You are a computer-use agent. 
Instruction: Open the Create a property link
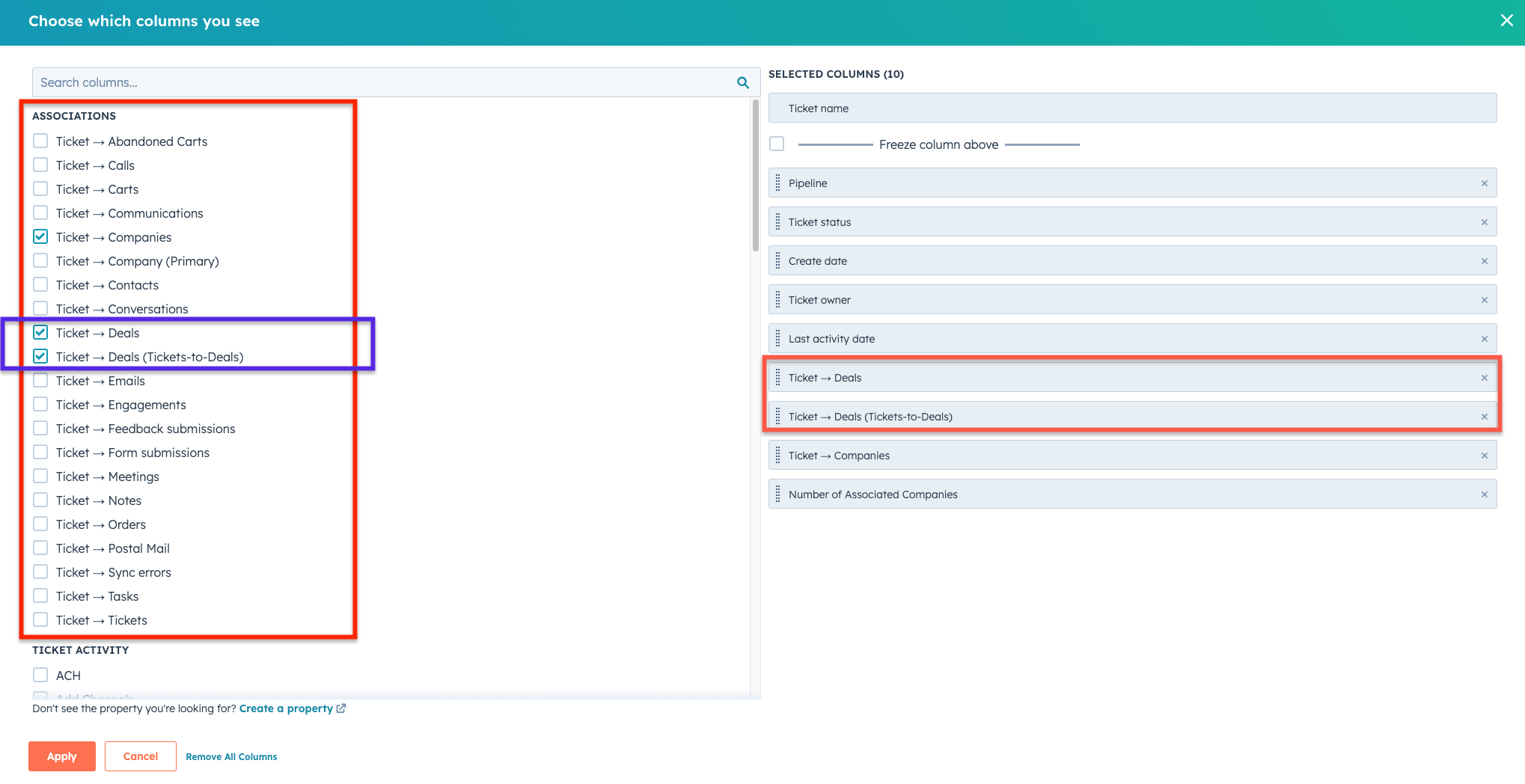point(287,708)
